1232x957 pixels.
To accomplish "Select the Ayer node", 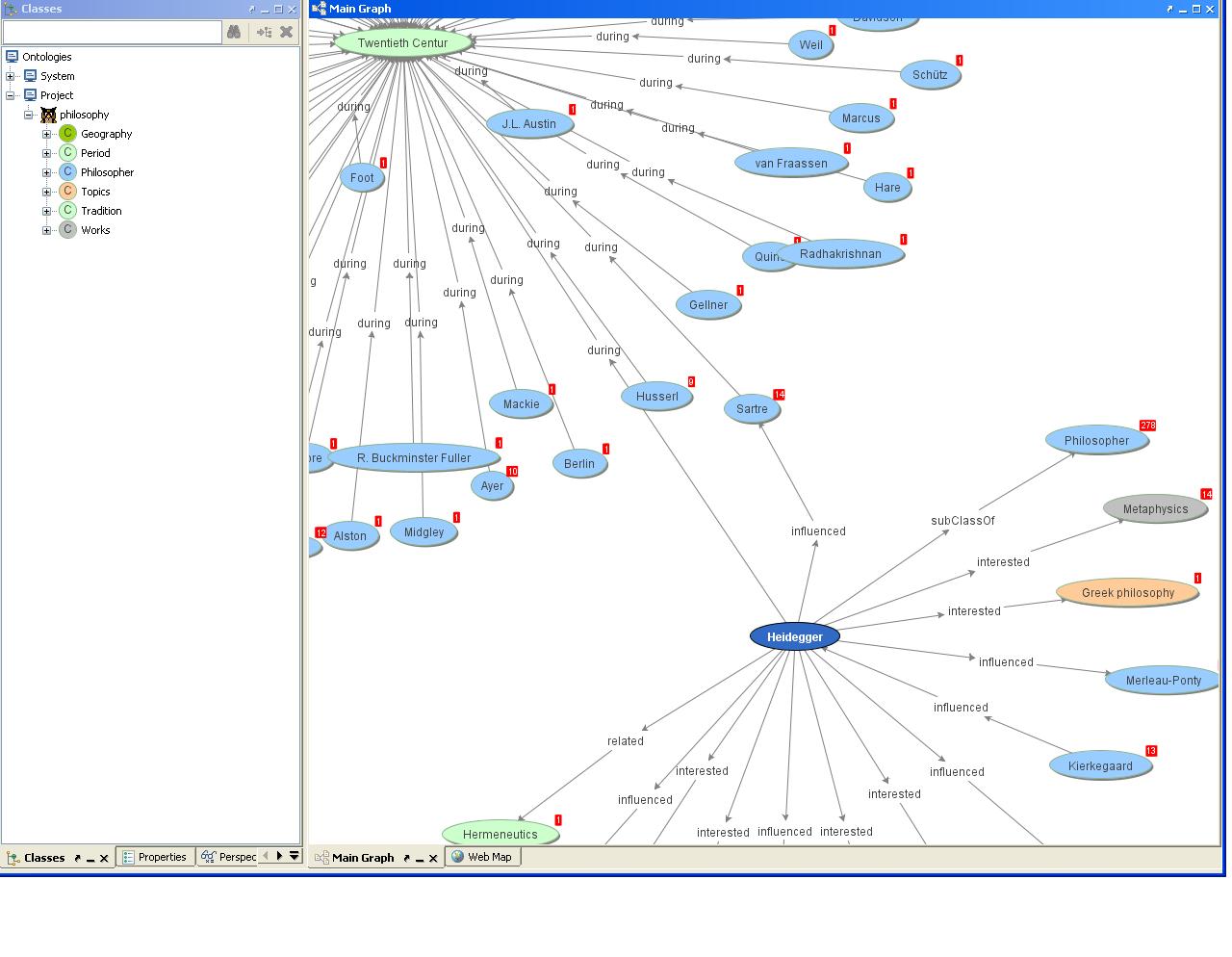I will click(x=492, y=485).
